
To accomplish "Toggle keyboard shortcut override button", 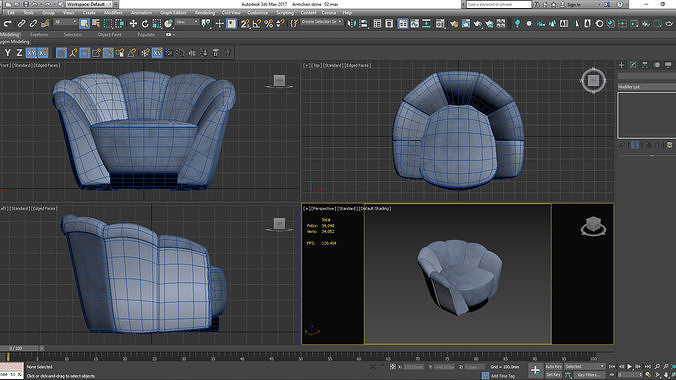I will point(232,24).
